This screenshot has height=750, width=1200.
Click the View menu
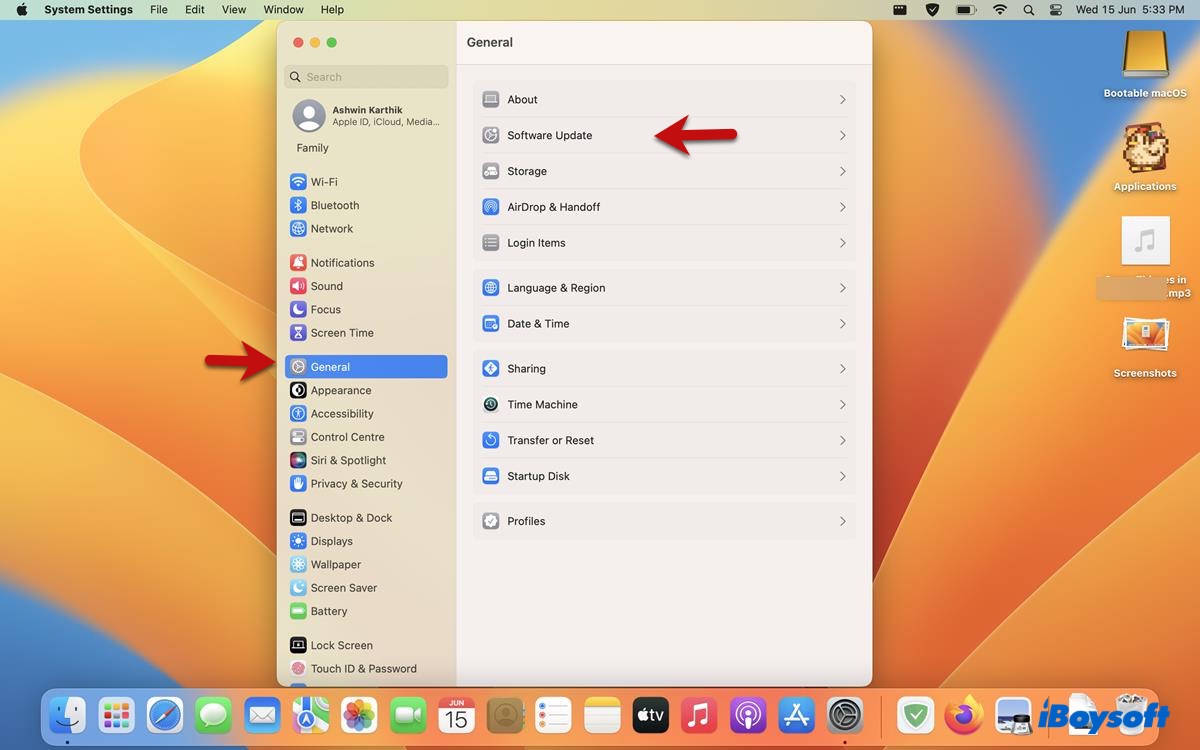(x=233, y=10)
